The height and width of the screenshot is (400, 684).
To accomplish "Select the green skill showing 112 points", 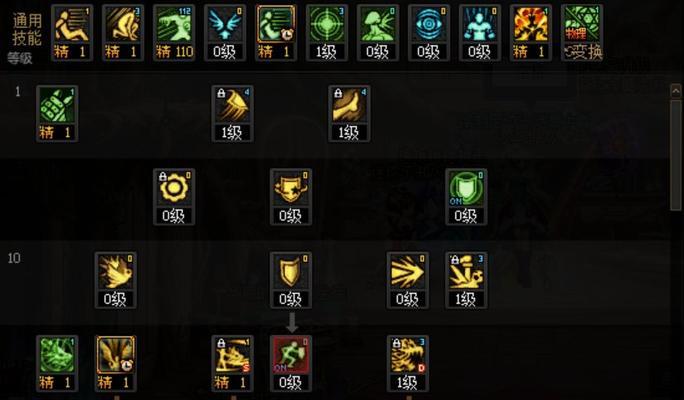I will [x=174, y=33].
